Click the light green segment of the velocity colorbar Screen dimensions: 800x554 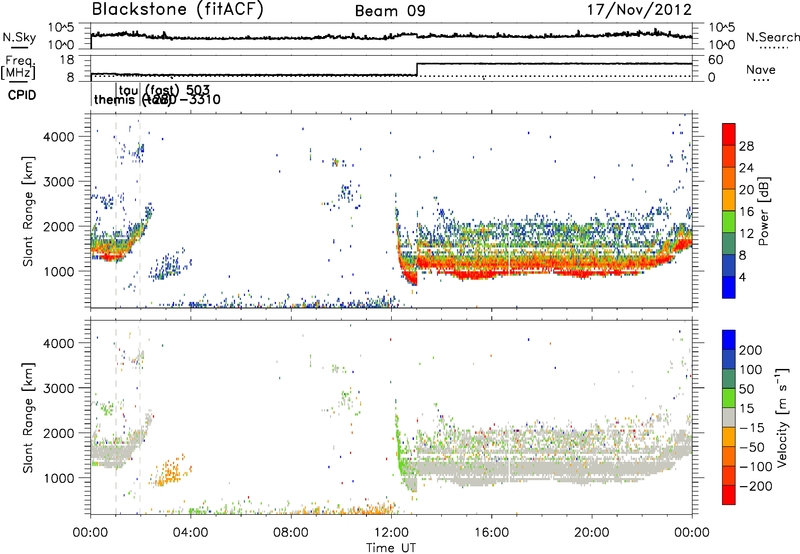click(x=729, y=398)
